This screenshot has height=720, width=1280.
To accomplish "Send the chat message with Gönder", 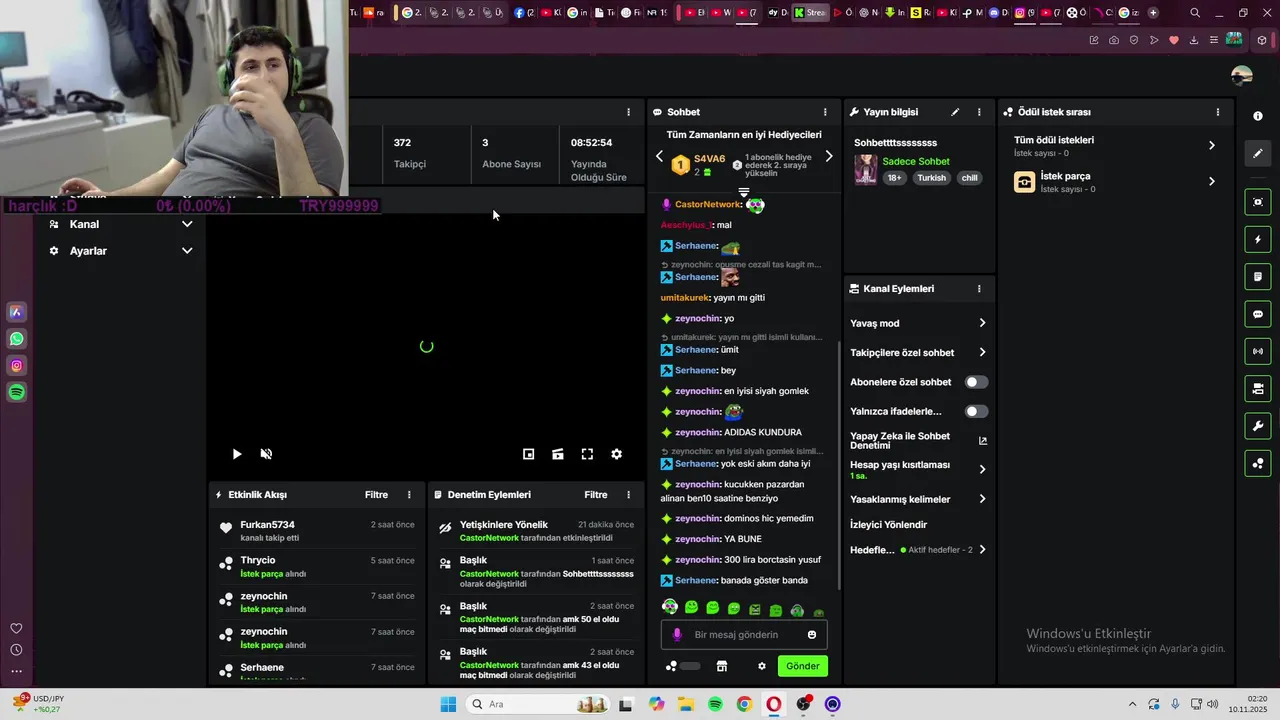I will [802, 666].
